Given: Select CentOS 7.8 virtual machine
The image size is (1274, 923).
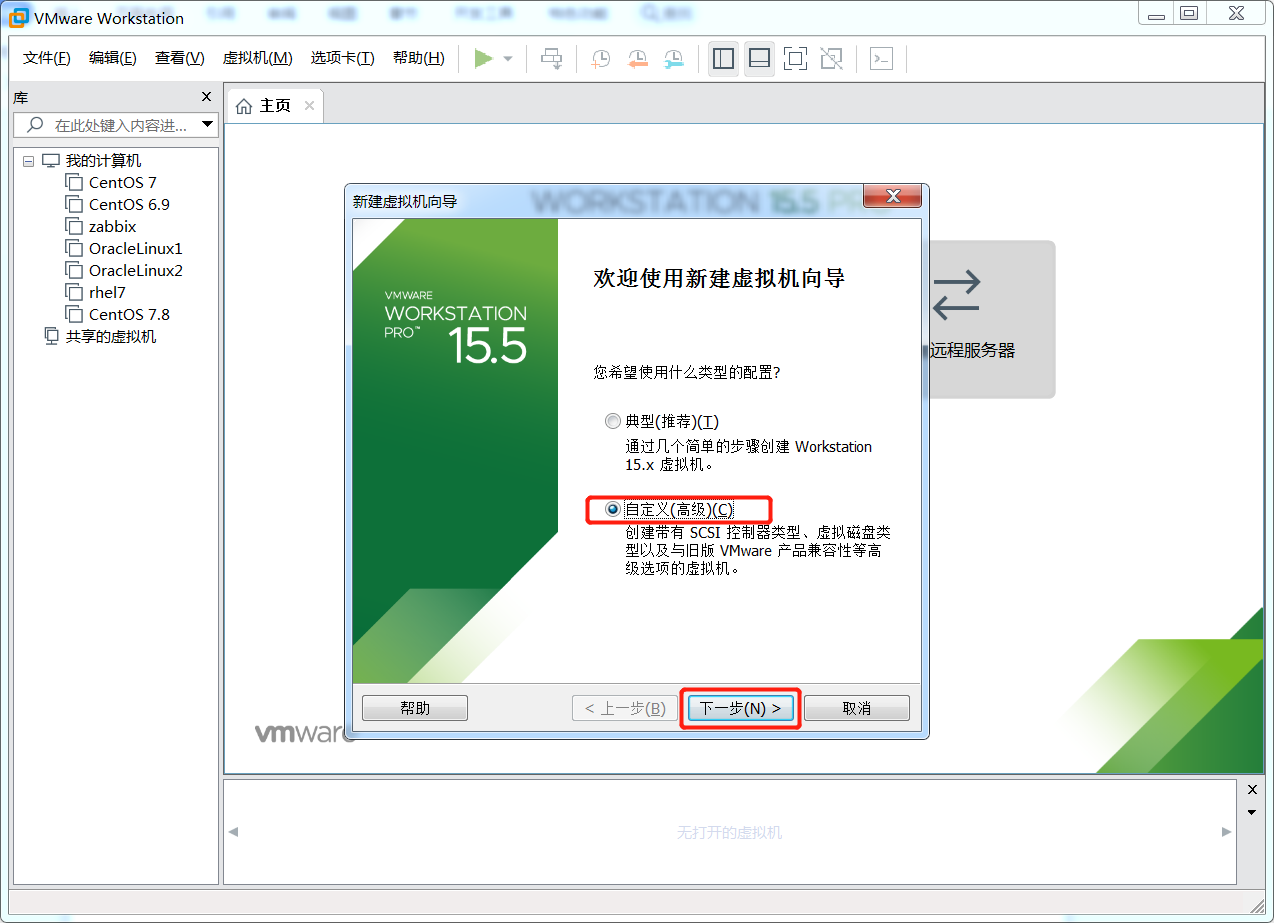Looking at the screenshot, I should click(x=129, y=314).
